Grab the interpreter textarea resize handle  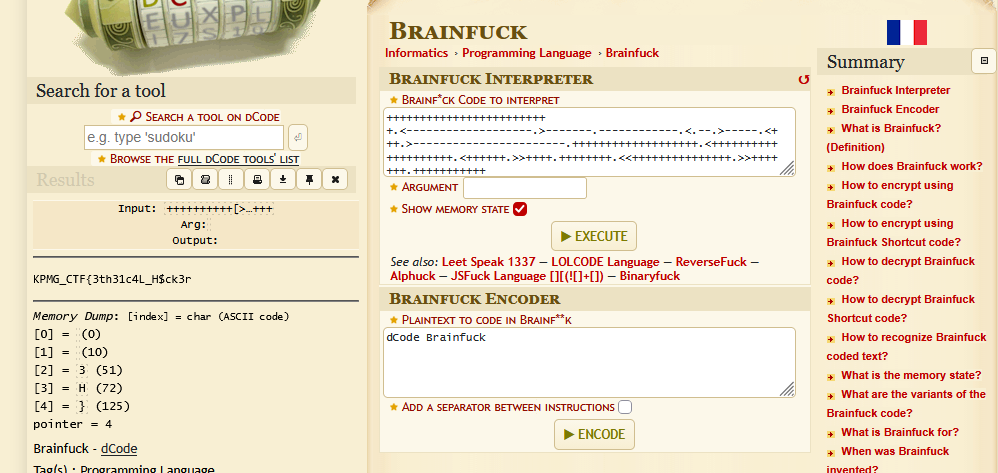click(x=787, y=168)
